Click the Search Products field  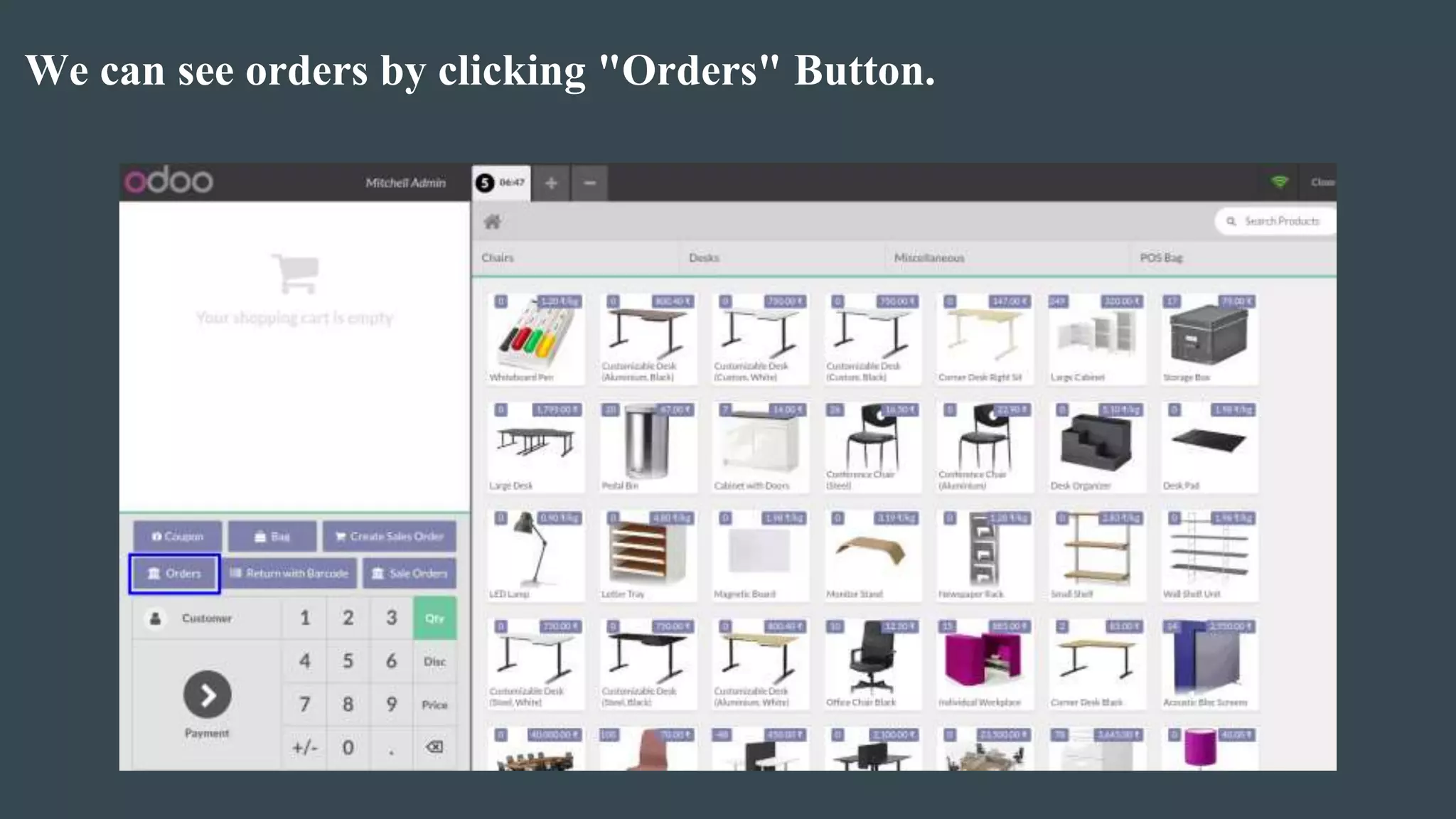pos(1275,221)
